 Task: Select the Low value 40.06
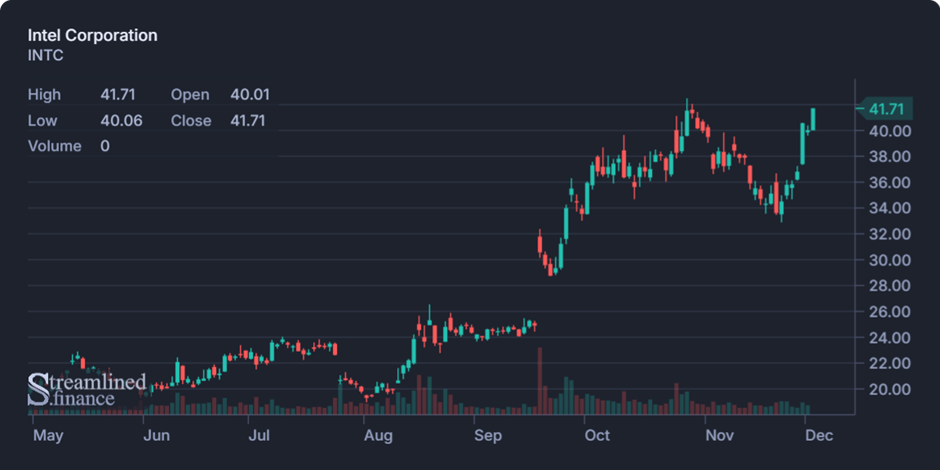[x=121, y=120]
